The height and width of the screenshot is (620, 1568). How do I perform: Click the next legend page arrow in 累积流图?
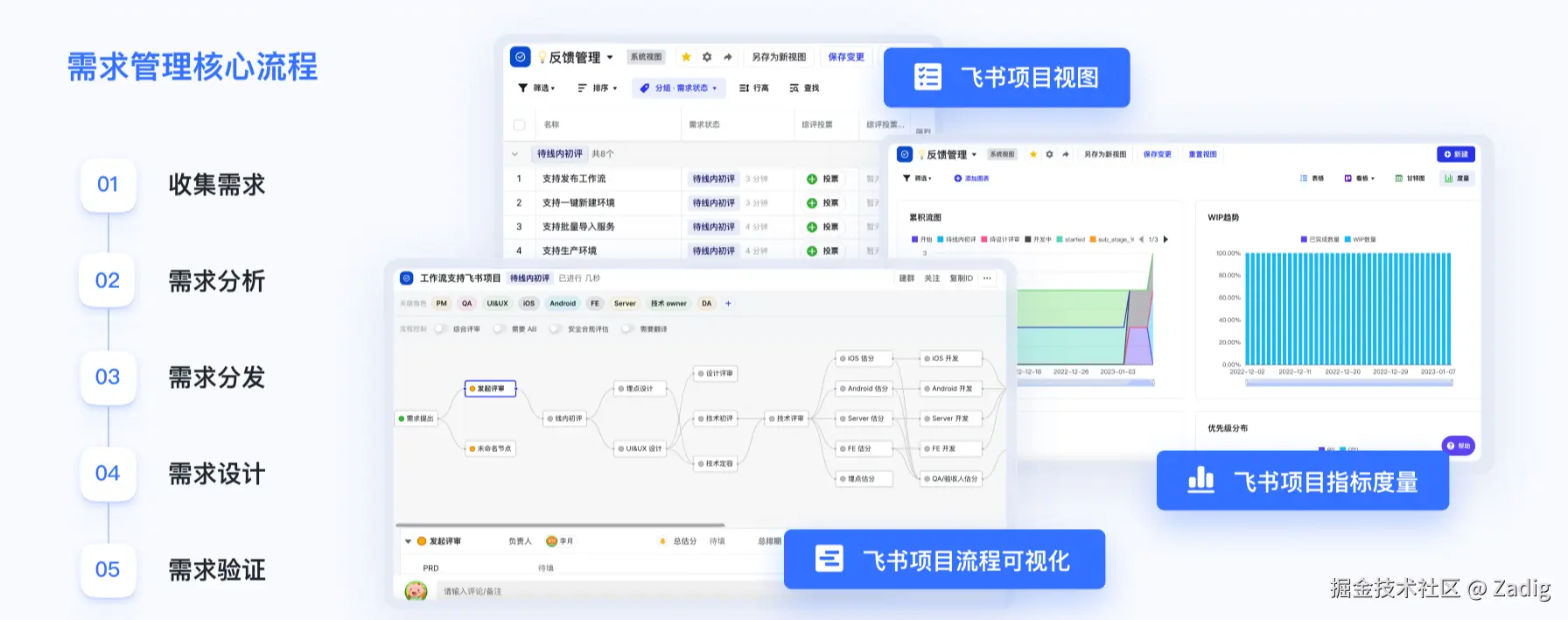1165,239
